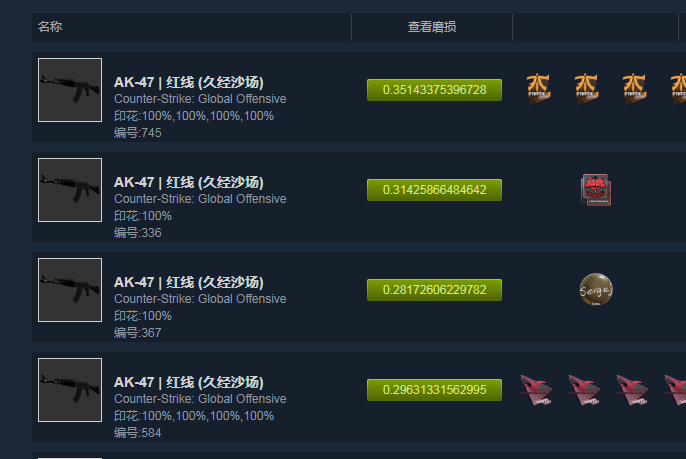Click first Fnatic sticker on item 745
This screenshot has height=459, width=686.
pos(538,89)
